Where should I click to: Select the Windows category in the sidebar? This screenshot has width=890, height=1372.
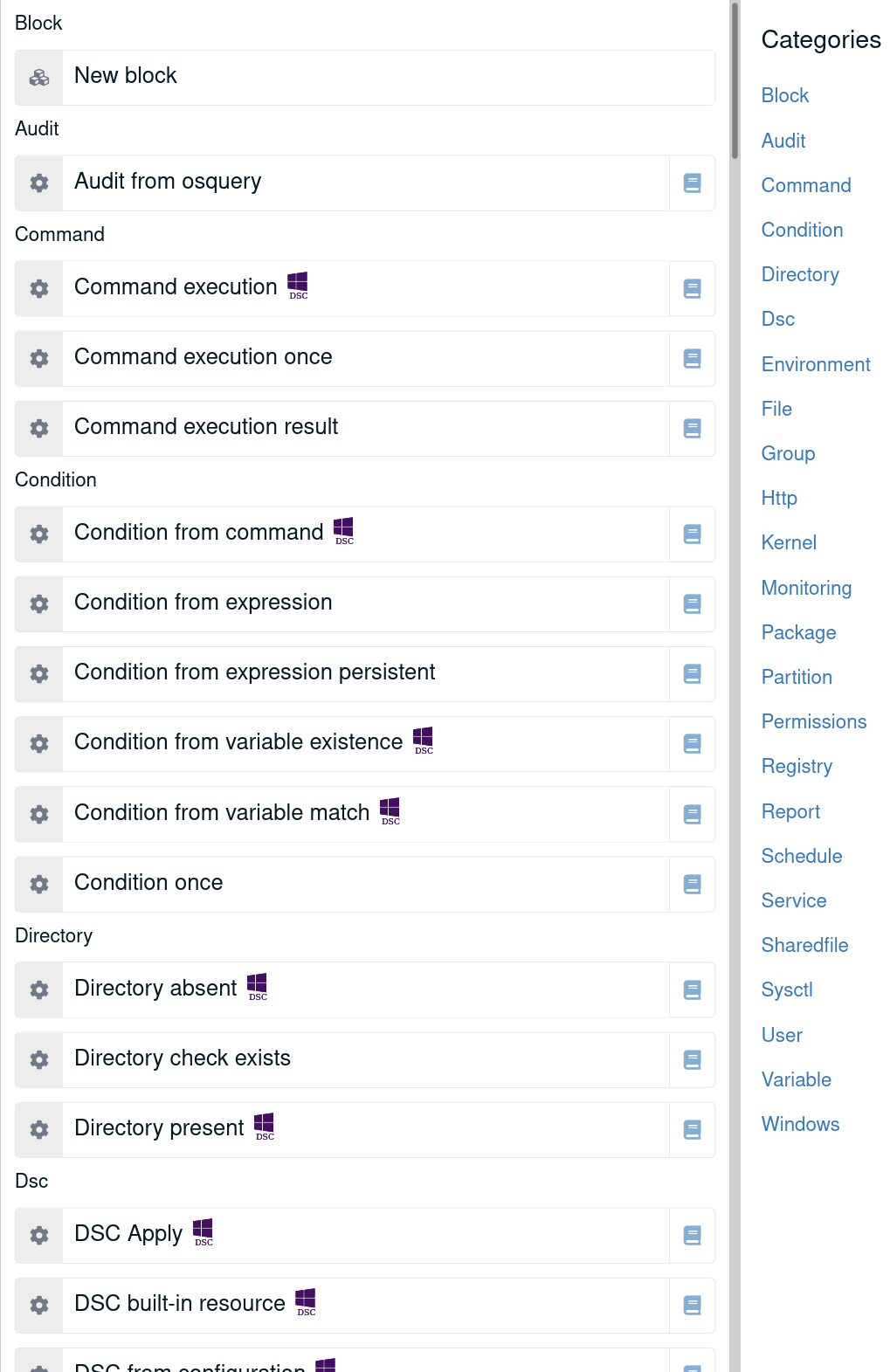[x=800, y=1124]
